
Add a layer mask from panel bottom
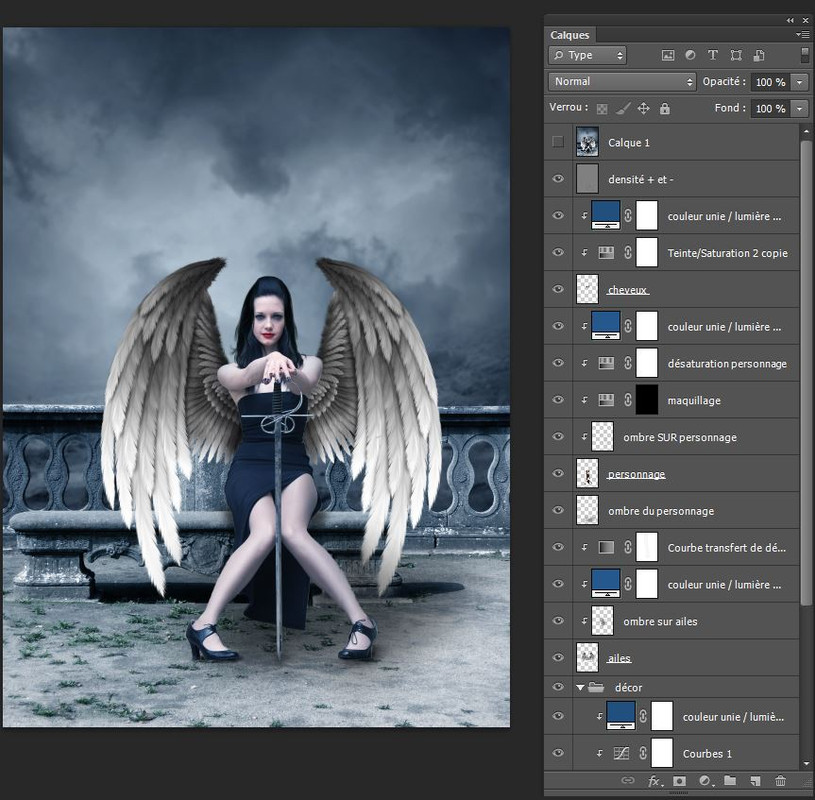click(679, 781)
